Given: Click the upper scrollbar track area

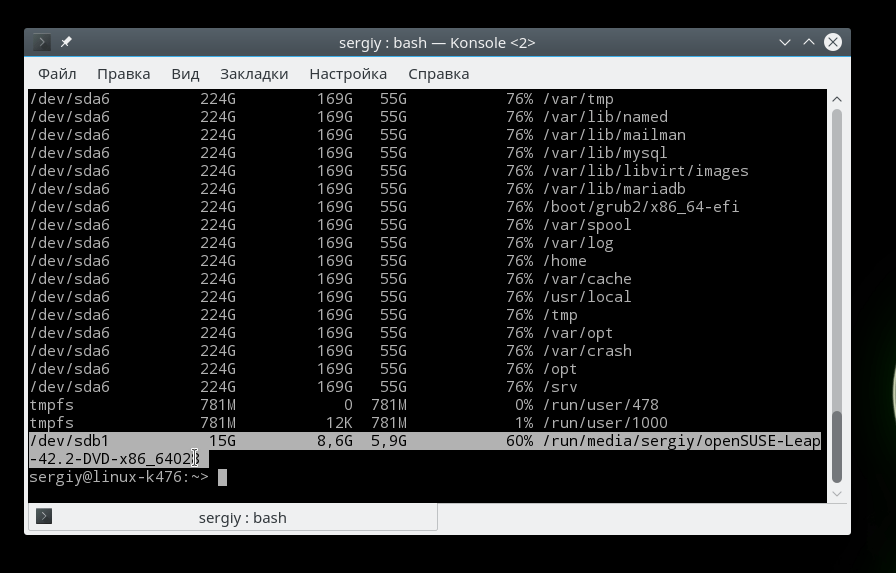Looking at the screenshot, I should click(x=838, y=250).
